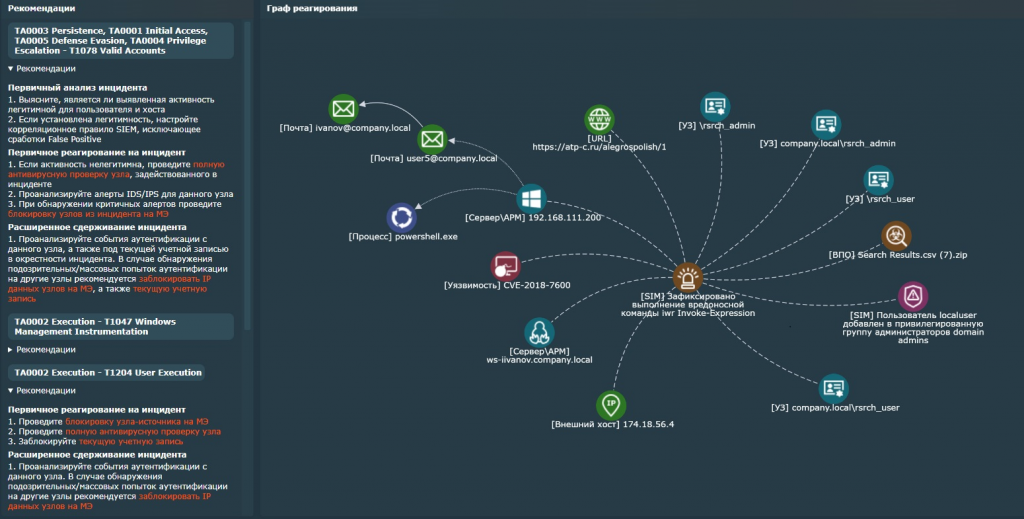Click the блокировку узлов из инцидента link

(x=88, y=214)
